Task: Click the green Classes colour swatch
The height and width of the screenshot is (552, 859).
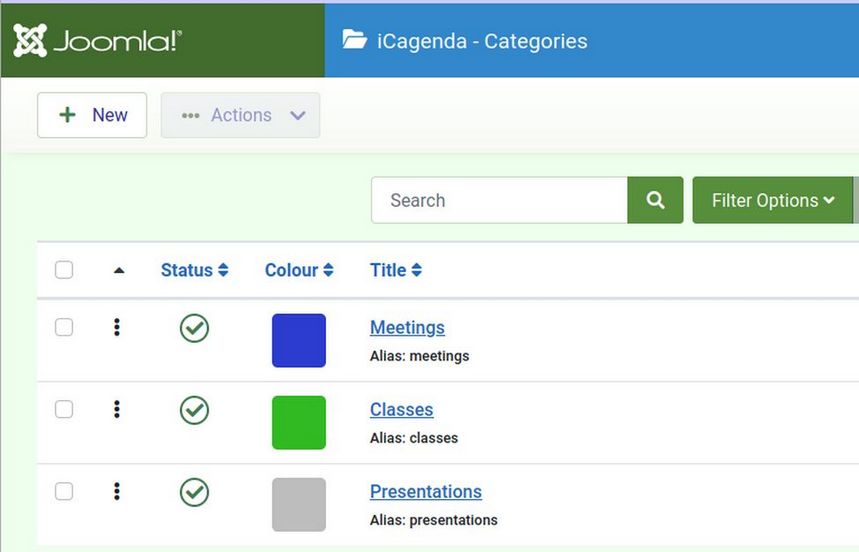Action: point(299,422)
